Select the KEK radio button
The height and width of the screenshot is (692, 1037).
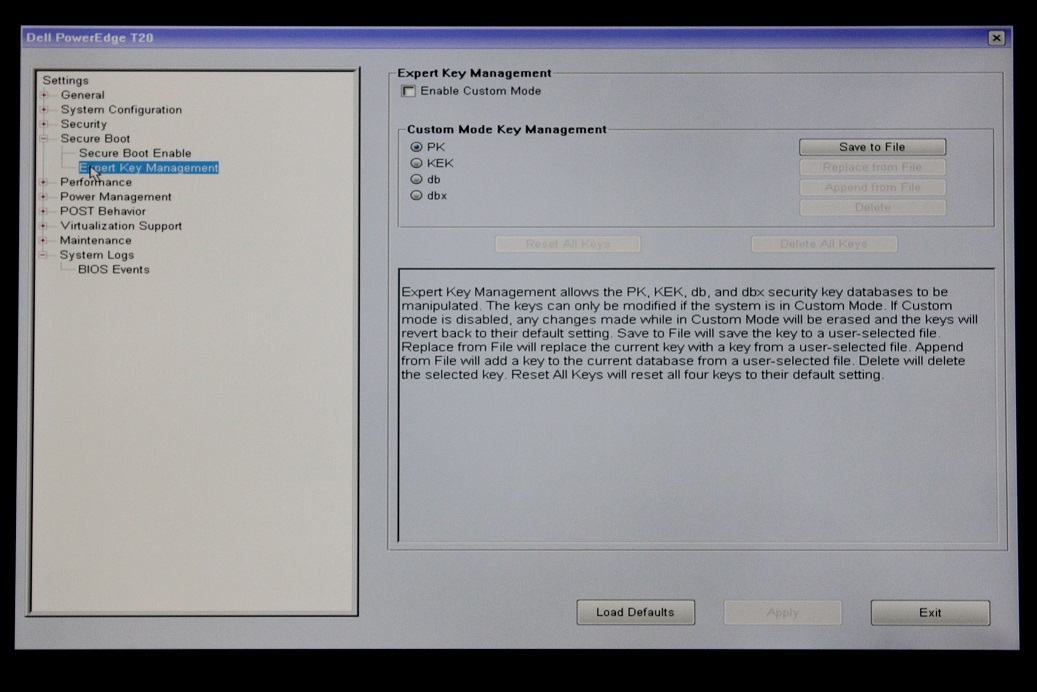(x=416, y=163)
